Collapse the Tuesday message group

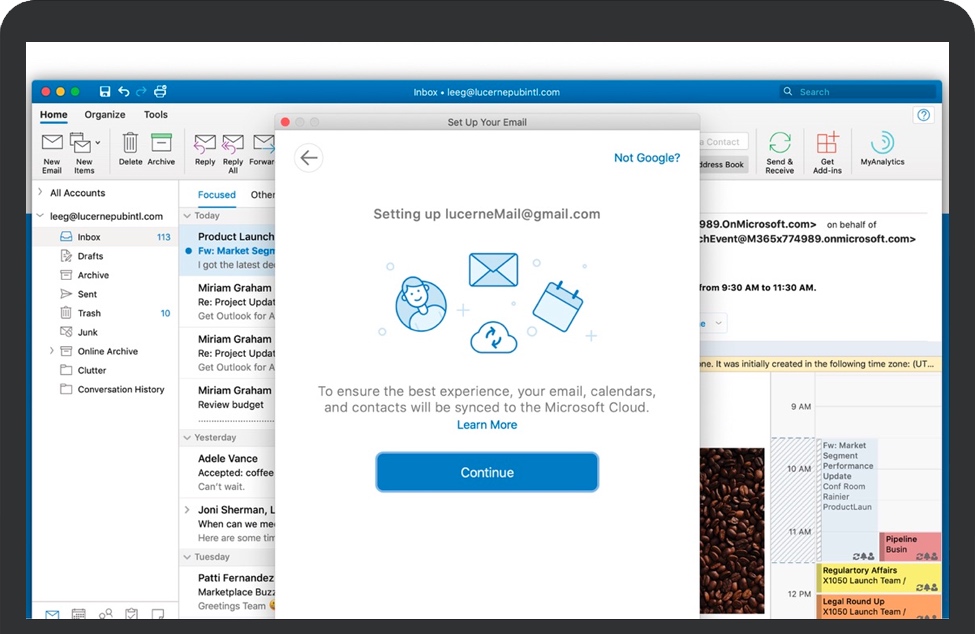click(x=187, y=557)
